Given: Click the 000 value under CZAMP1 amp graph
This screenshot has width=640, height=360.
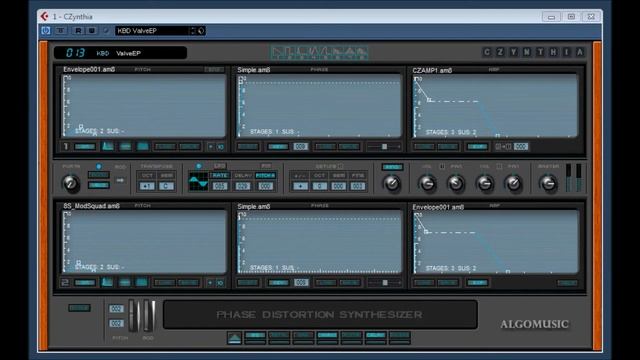Looking at the screenshot, I should click(x=521, y=146).
